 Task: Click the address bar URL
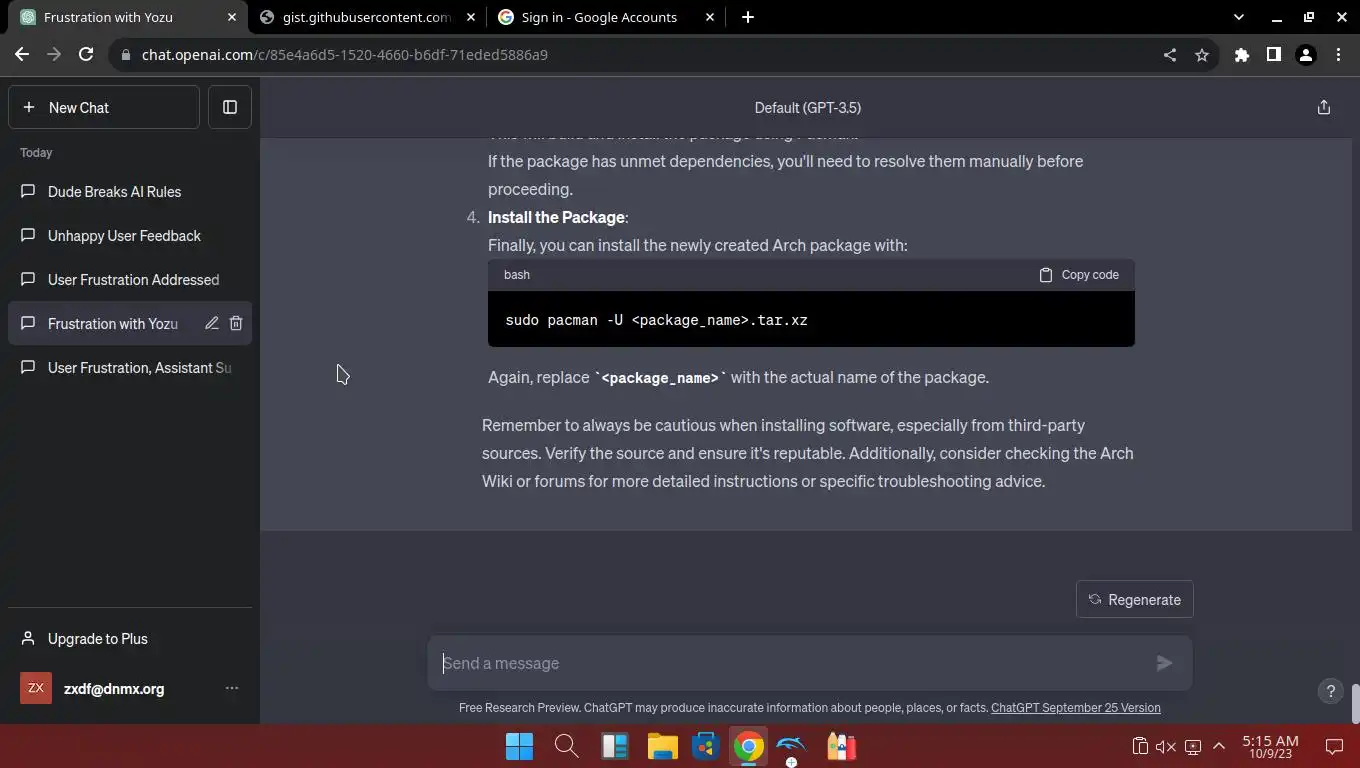[345, 55]
